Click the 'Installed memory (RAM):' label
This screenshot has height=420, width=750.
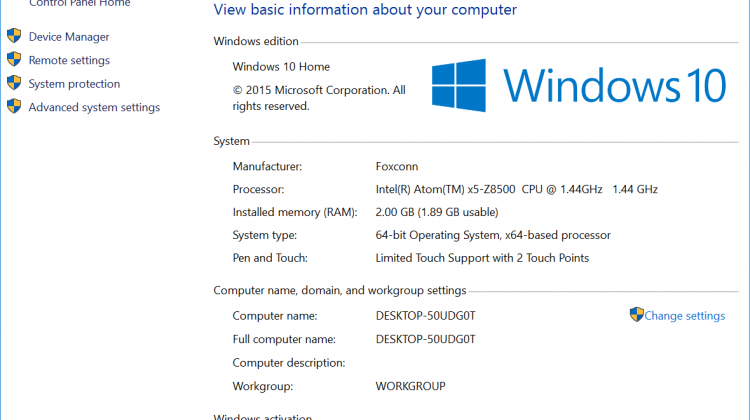(x=295, y=212)
